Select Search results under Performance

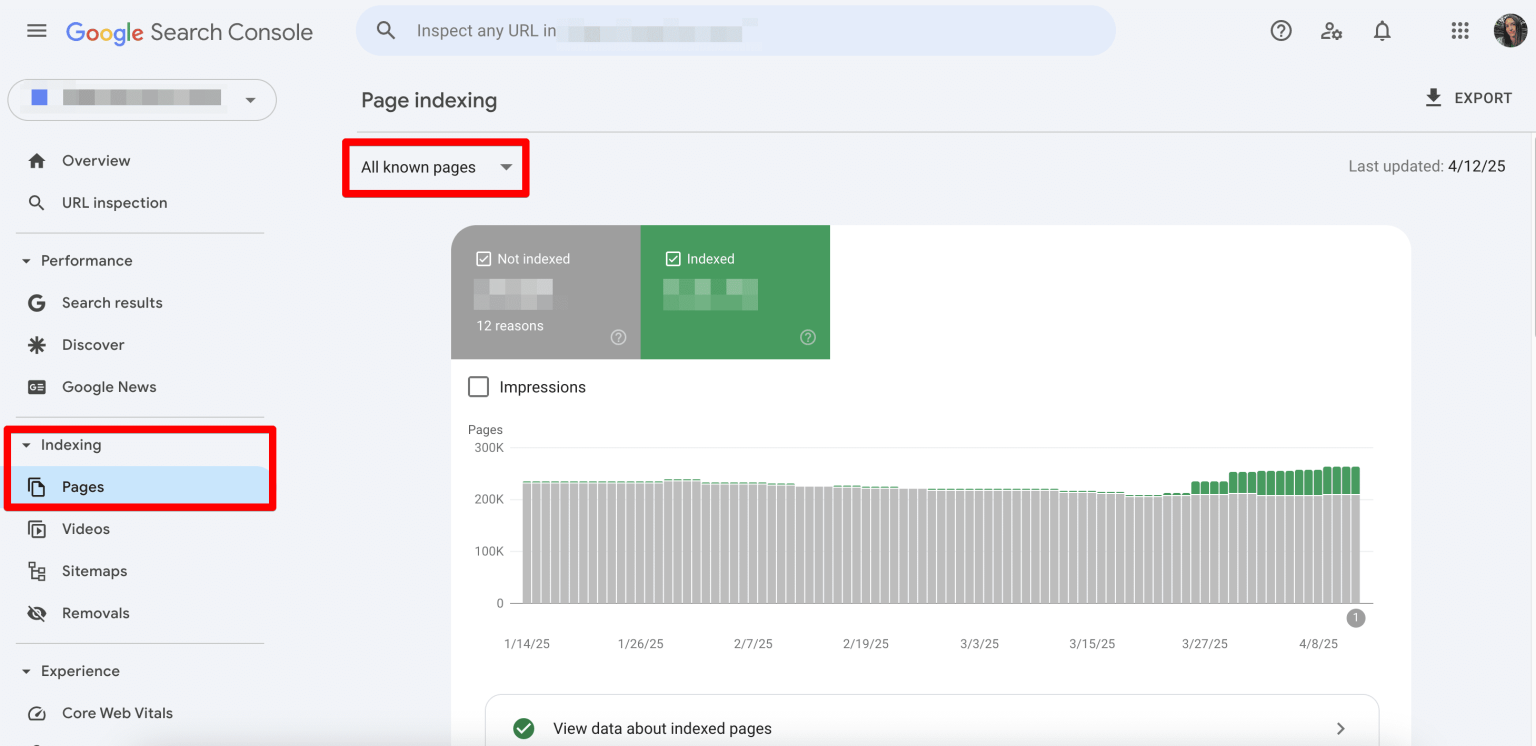point(112,302)
